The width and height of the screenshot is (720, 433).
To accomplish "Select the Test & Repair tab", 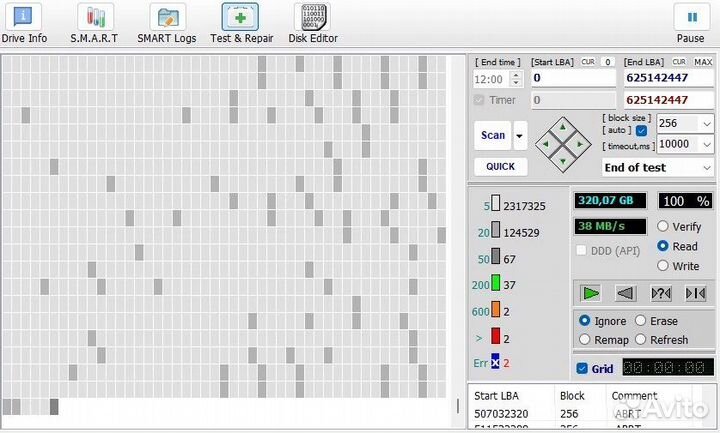I will tap(241, 23).
